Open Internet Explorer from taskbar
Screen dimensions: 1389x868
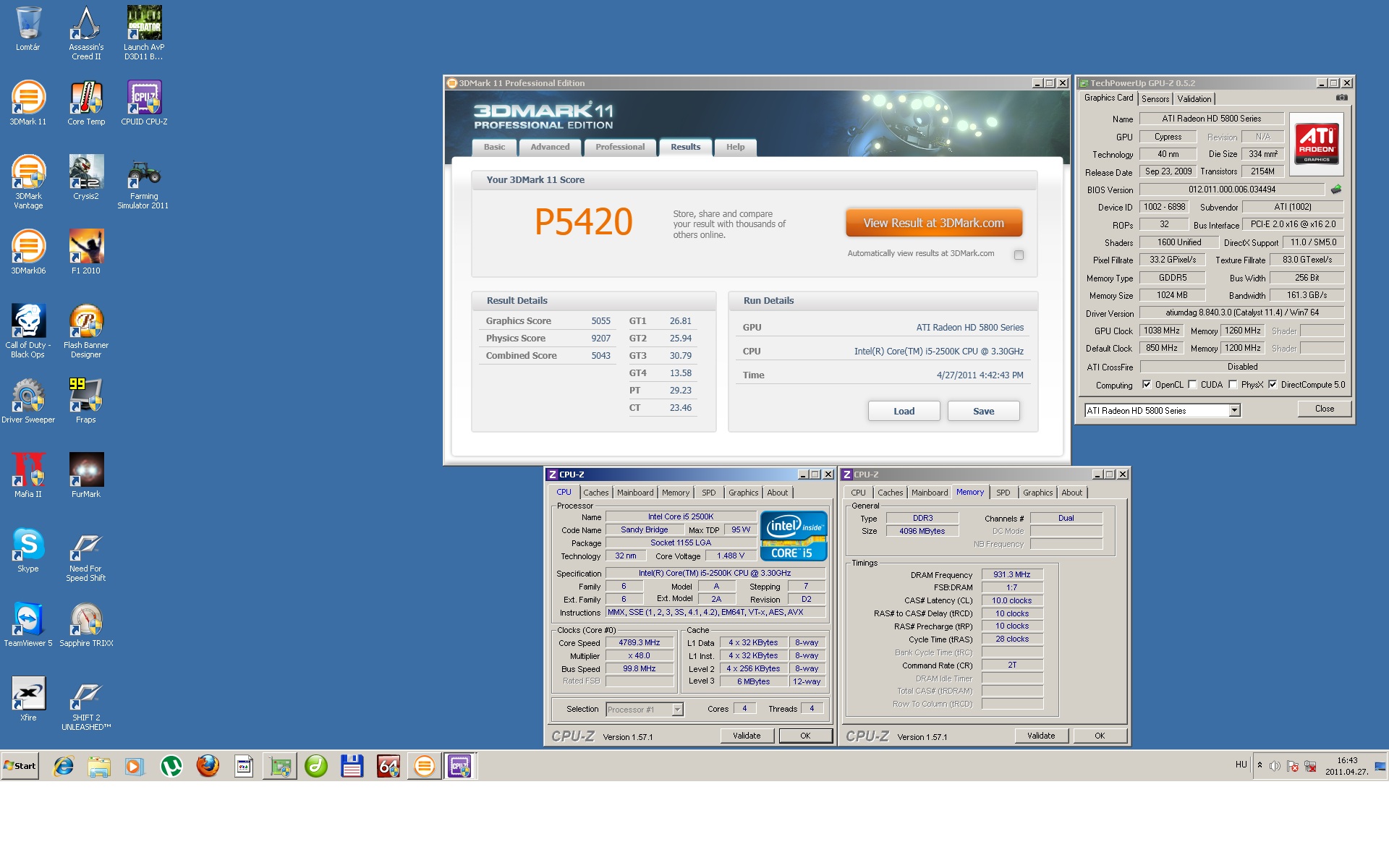tap(64, 766)
